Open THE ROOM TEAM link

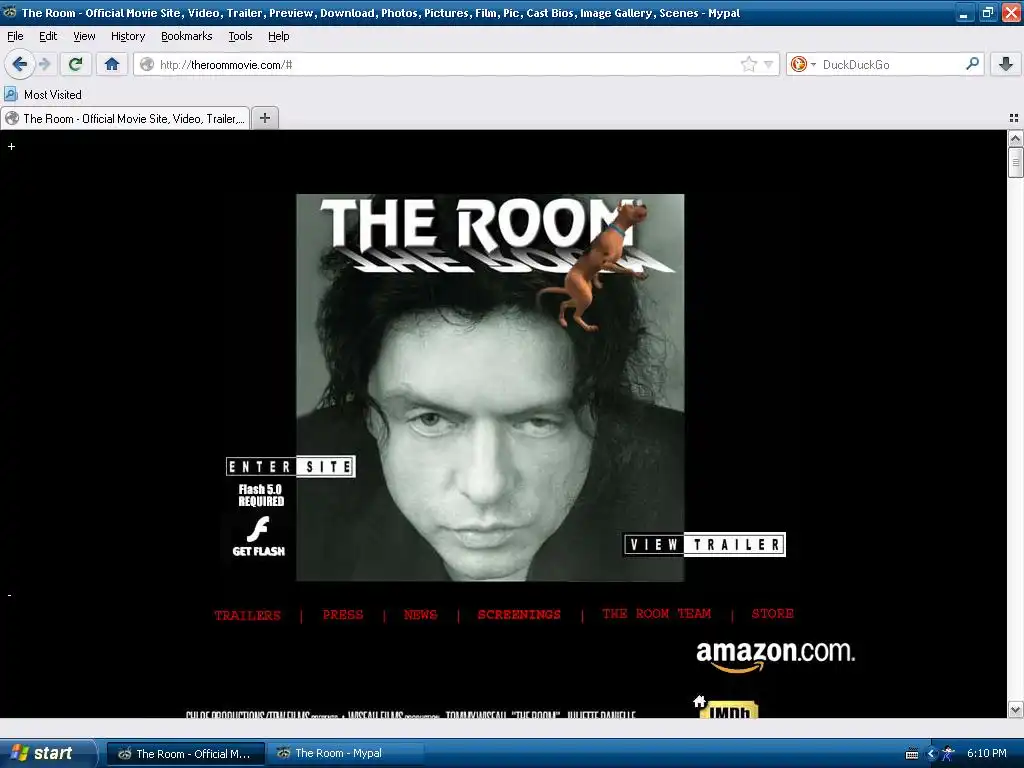[x=656, y=613]
